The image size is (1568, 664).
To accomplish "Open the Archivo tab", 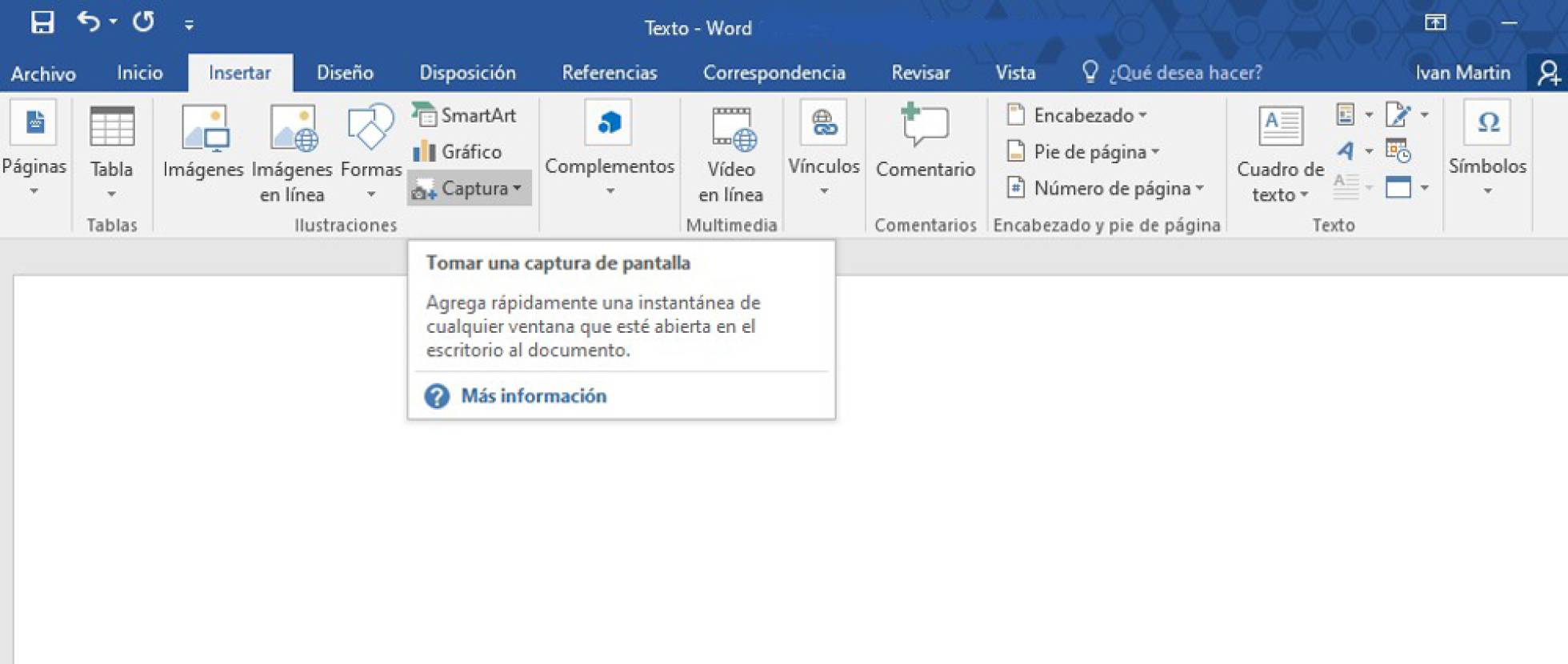I will coord(43,74).
